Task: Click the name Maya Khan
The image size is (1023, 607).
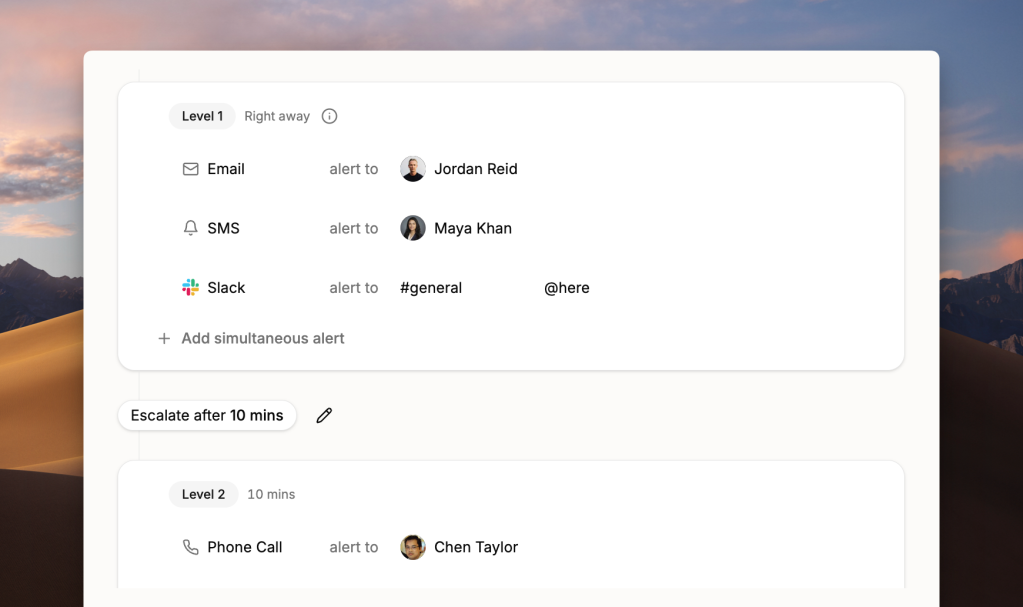Action: 473,228
